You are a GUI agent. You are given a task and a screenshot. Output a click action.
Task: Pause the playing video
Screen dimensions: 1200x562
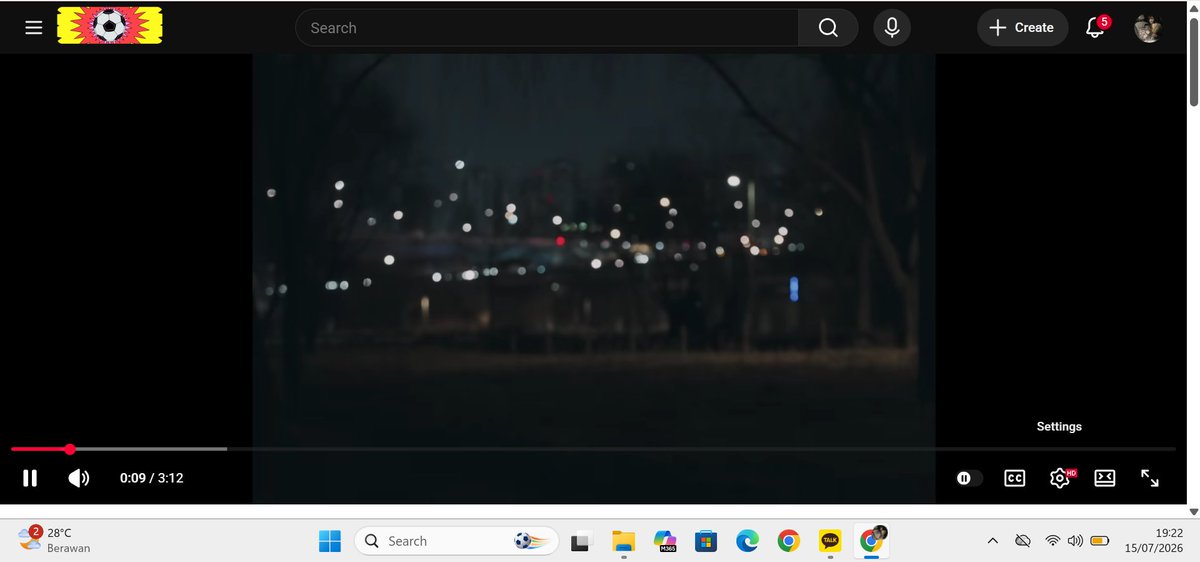(30, 478)
